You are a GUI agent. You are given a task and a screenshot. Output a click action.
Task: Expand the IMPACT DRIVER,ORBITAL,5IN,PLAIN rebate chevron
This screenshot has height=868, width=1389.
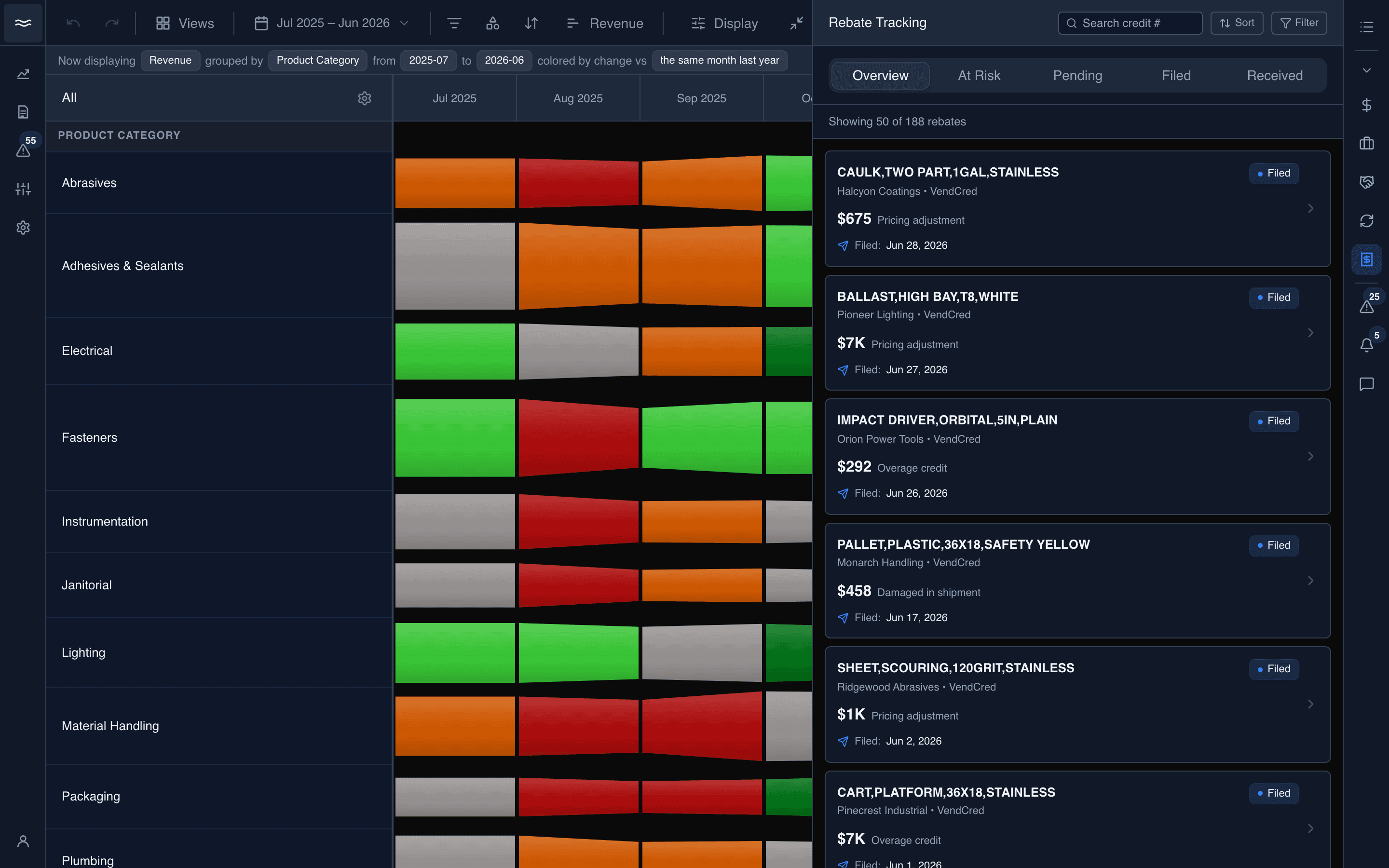(1310, 456)
